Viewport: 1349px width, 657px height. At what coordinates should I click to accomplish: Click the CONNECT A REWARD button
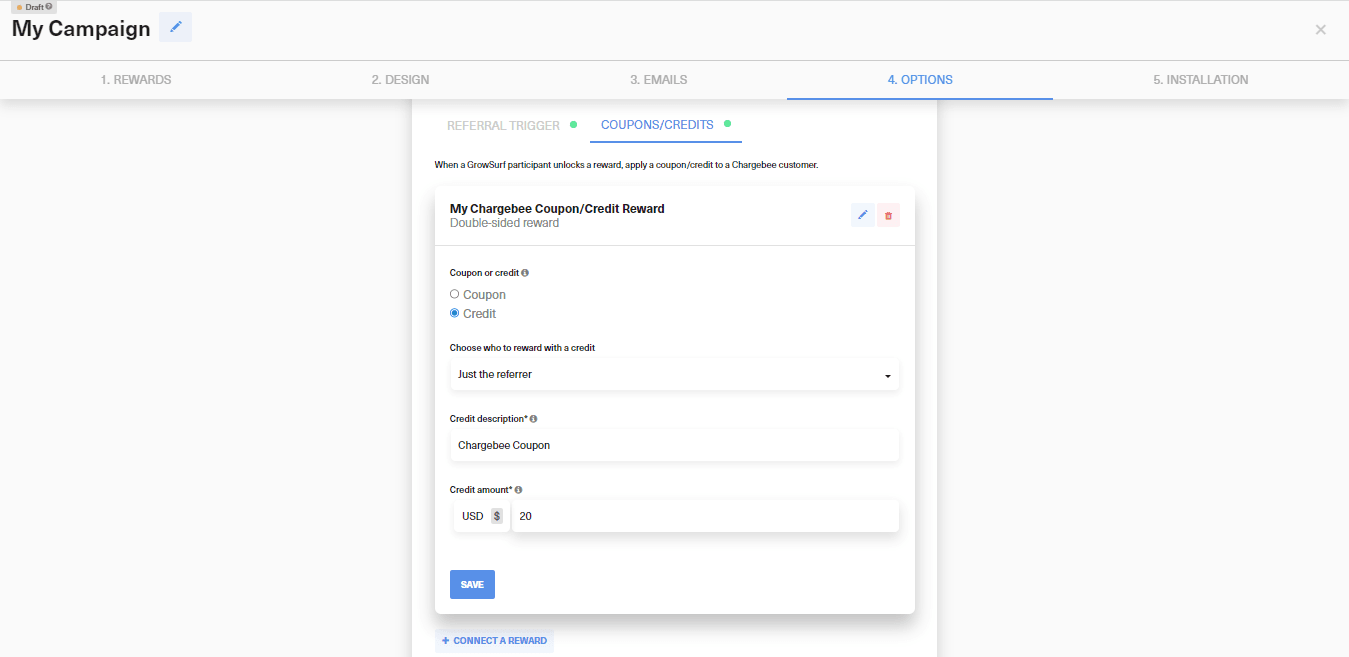tap(494, 640)
